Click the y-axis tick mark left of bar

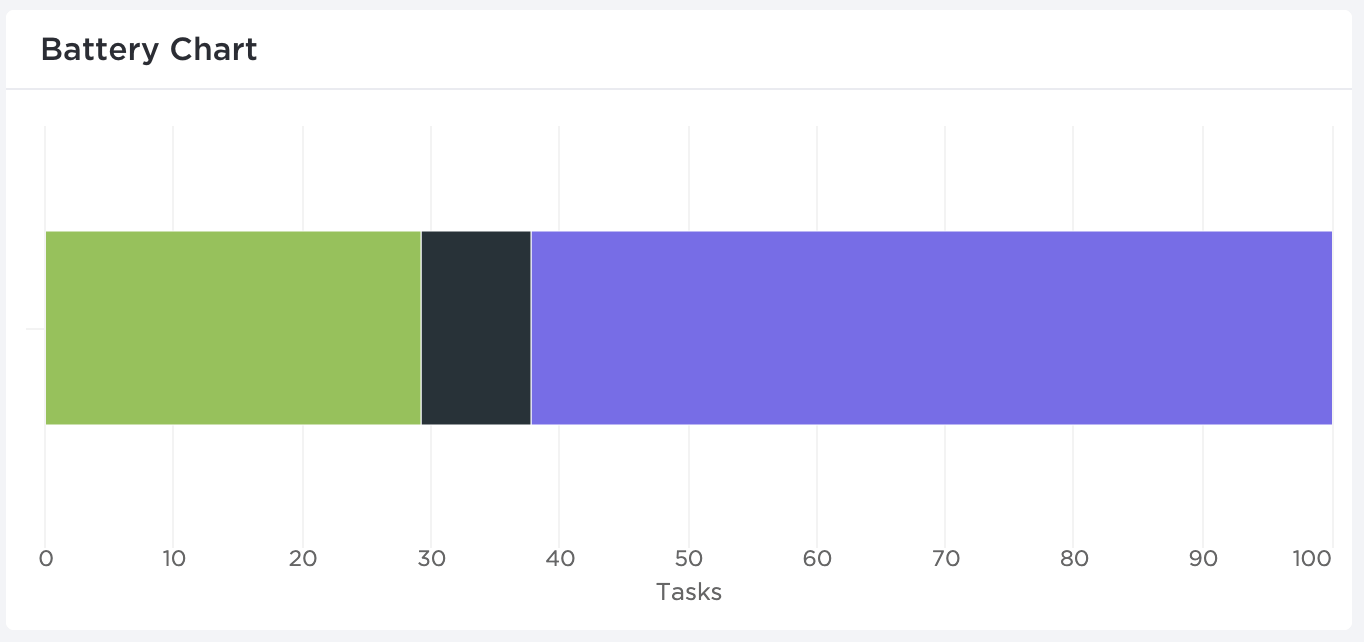tap(35, 328)
